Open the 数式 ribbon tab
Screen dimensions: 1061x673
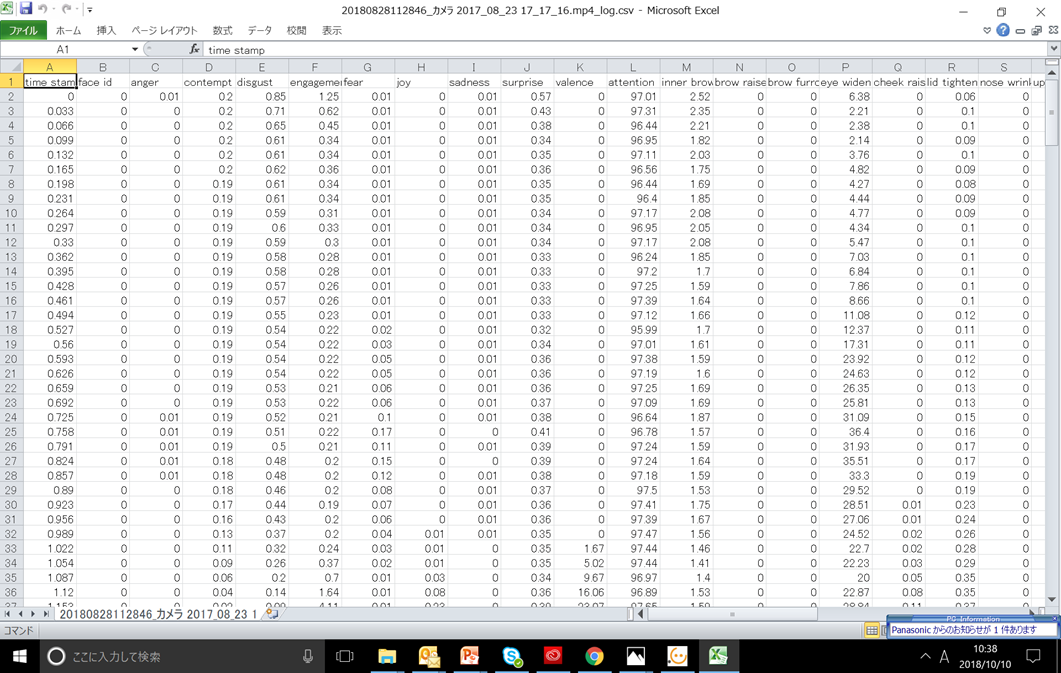[222, 30]
